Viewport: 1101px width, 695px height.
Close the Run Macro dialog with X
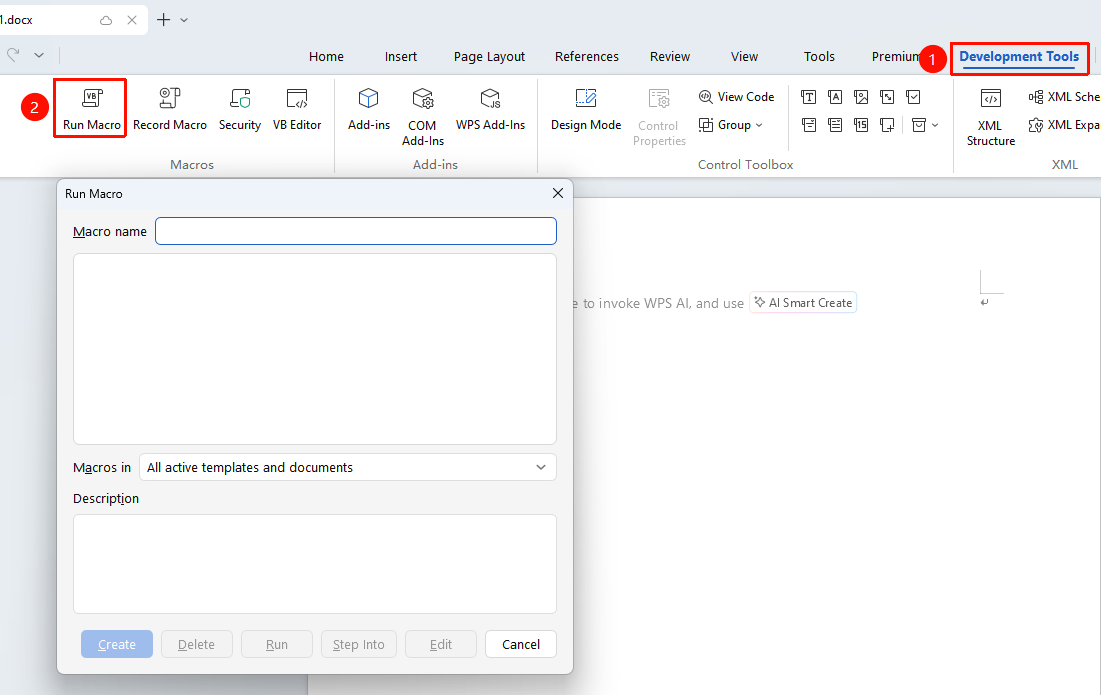tap(558, 193)
